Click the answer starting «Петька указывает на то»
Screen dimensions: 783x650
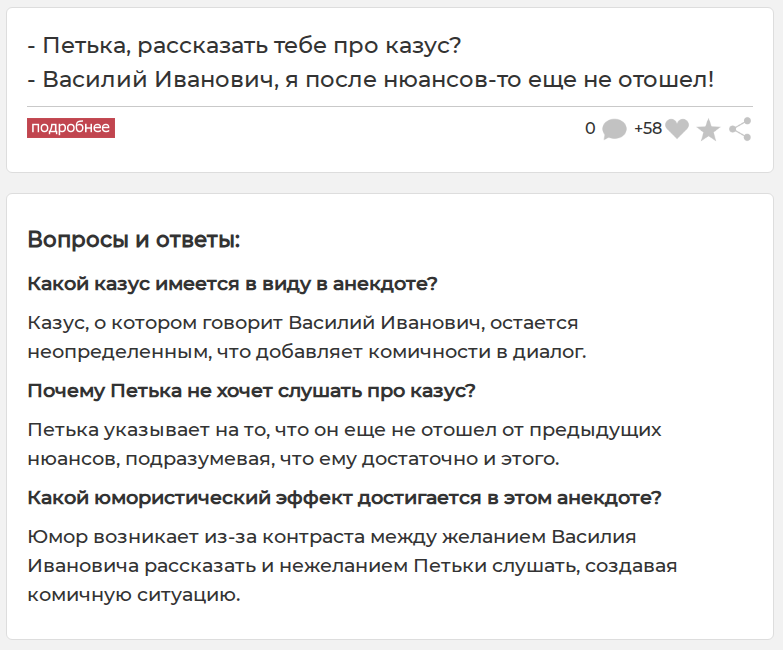(345, 431)
